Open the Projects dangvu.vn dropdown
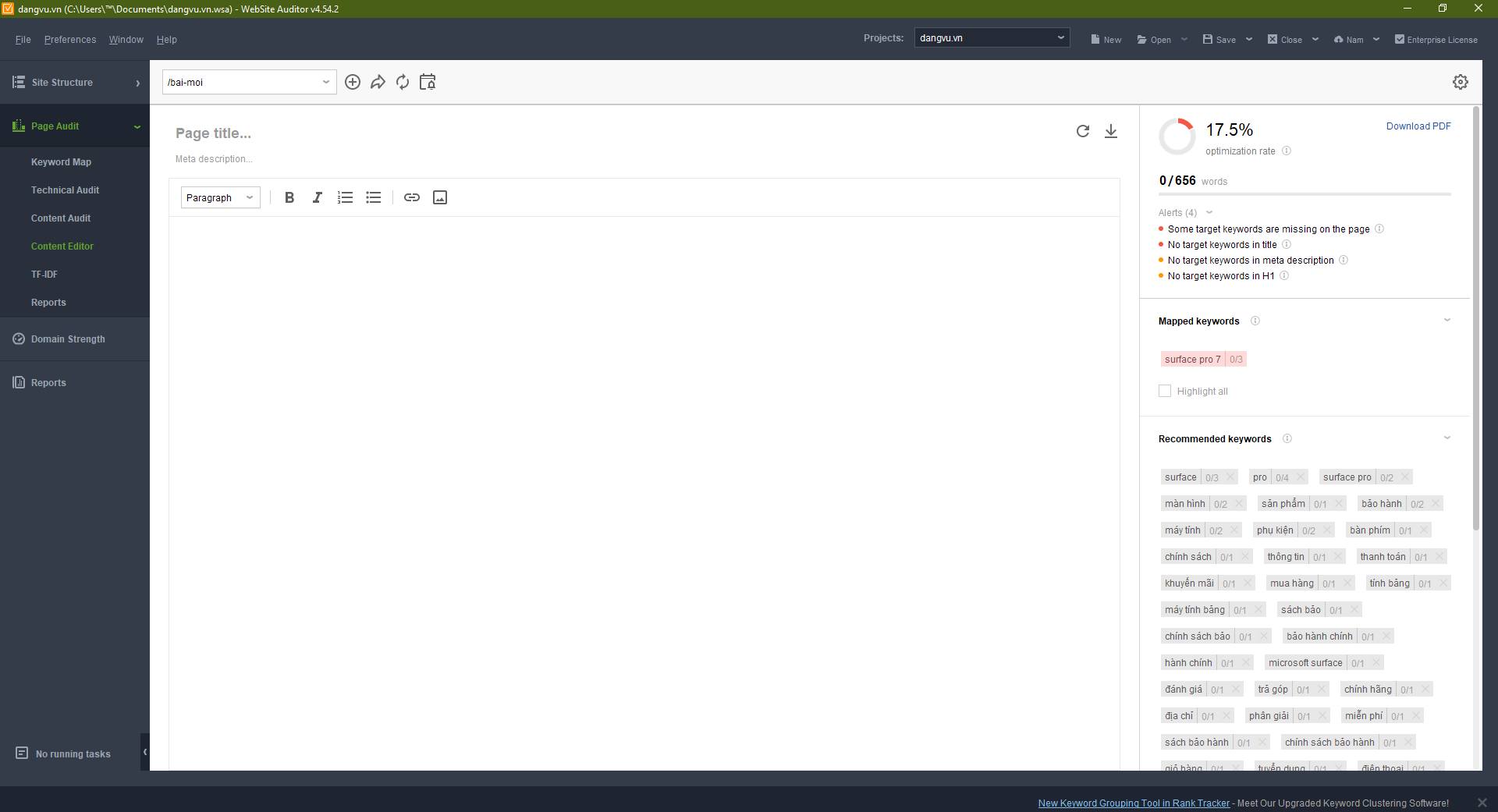Image resolution: width=1498 pixels, height=812 pixels. (x=992, y=37)
